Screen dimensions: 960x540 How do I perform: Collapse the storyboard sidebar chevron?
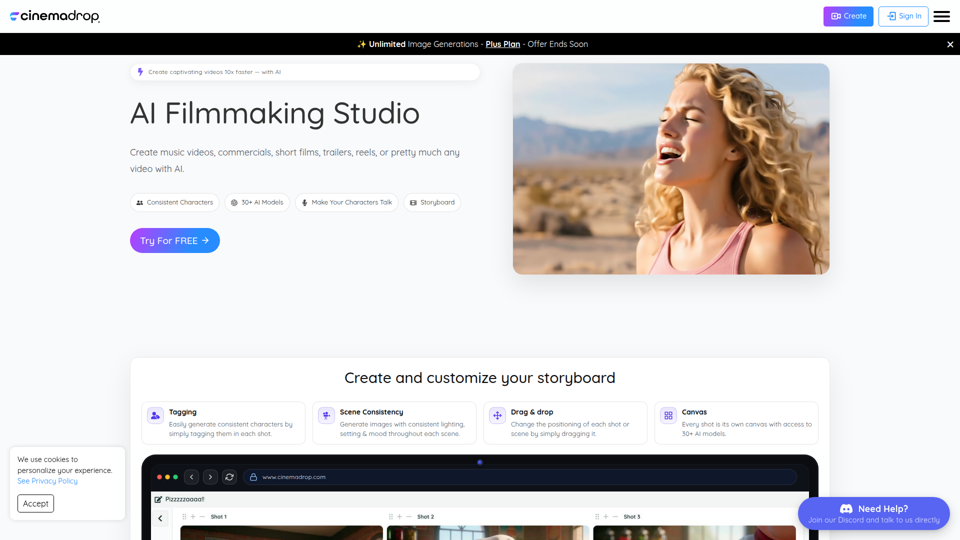coord(160,519)
